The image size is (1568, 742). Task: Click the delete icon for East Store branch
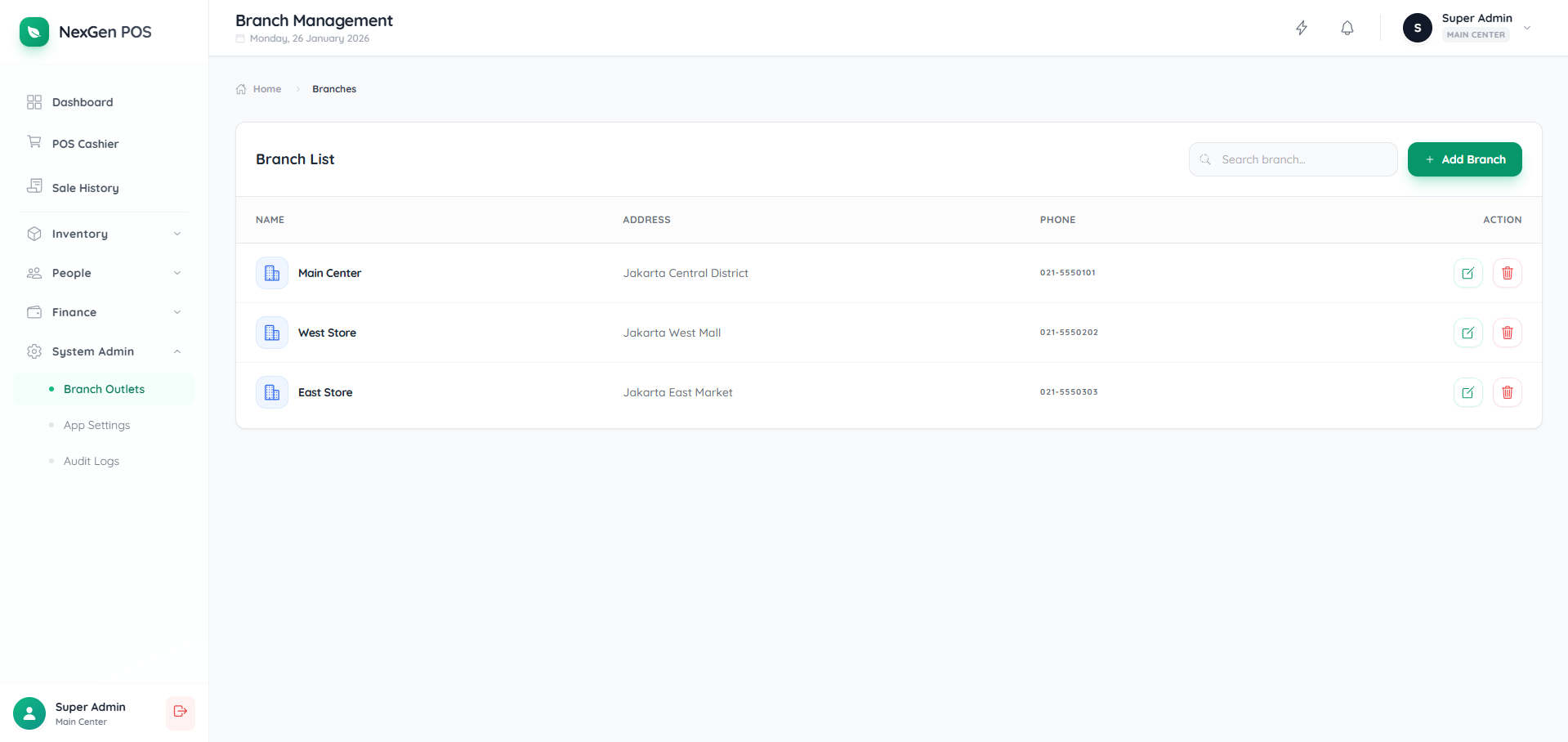(1508, 392)
